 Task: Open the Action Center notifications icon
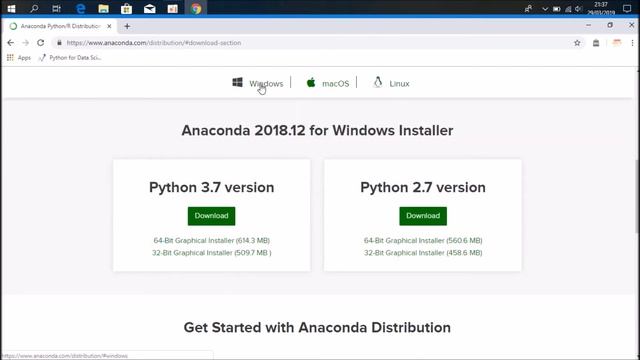(x=627, y=9)
